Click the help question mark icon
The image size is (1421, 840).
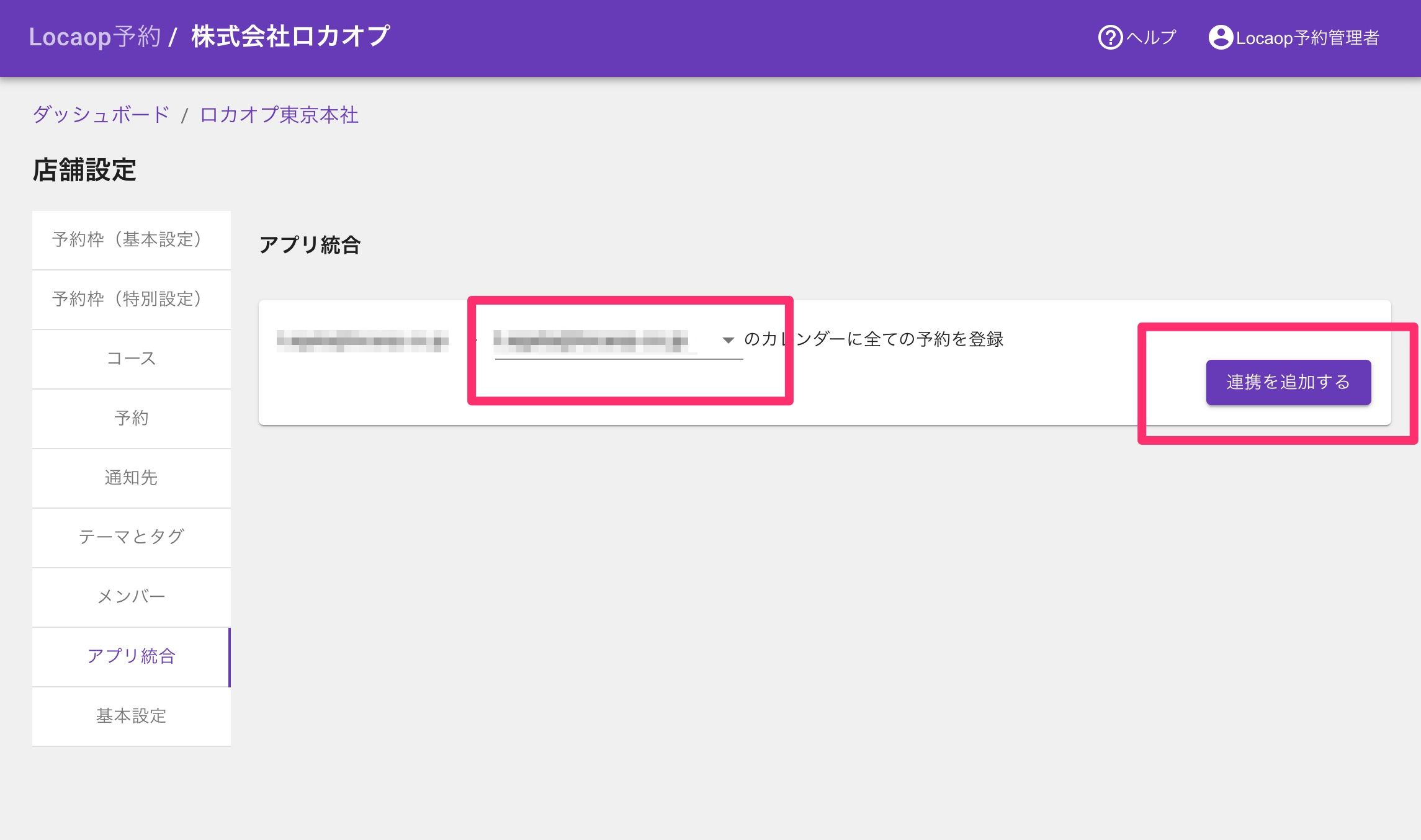(1110, 38)
